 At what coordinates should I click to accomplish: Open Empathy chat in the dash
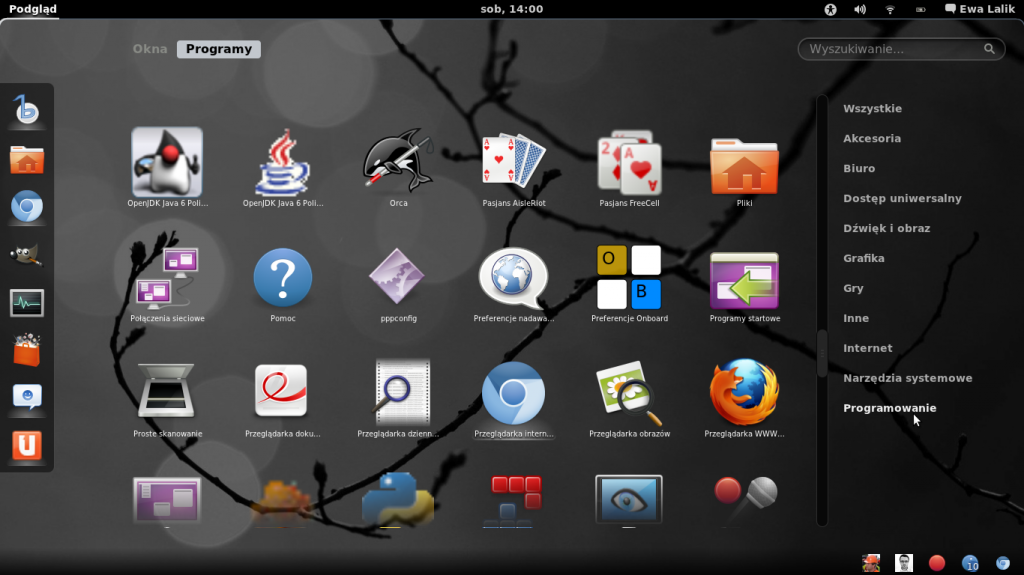27,397
